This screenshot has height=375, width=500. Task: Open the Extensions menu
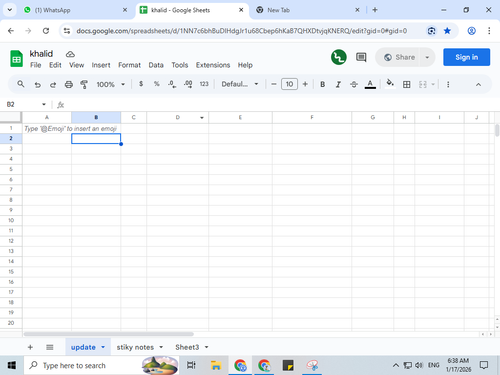tap(213, 65)
